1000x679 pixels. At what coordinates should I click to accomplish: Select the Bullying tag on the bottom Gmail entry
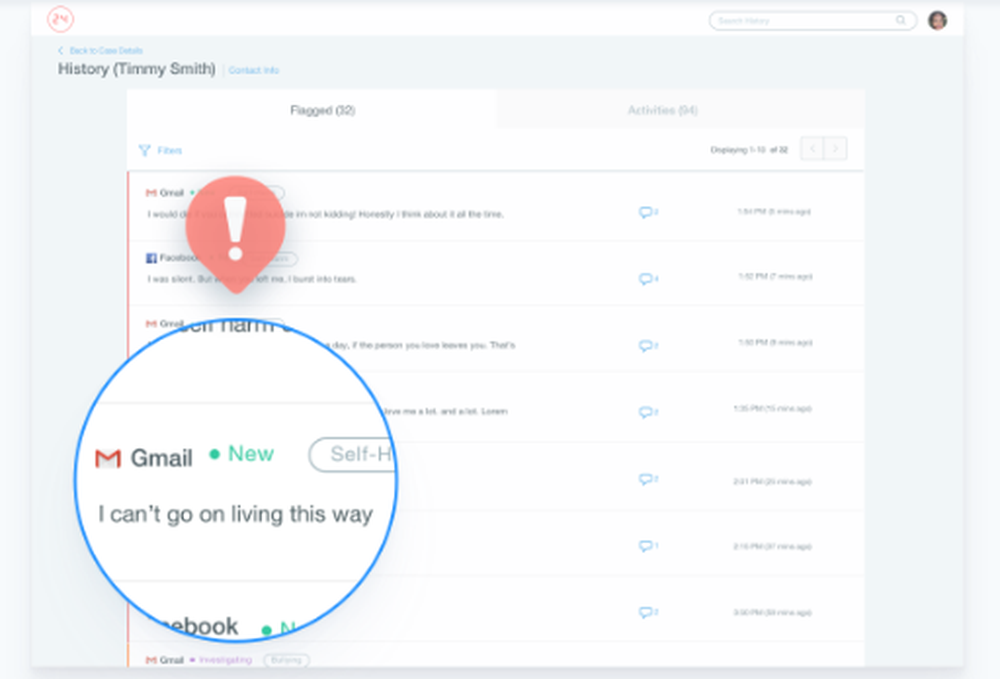pyautogui.click(x=287, y=661)
